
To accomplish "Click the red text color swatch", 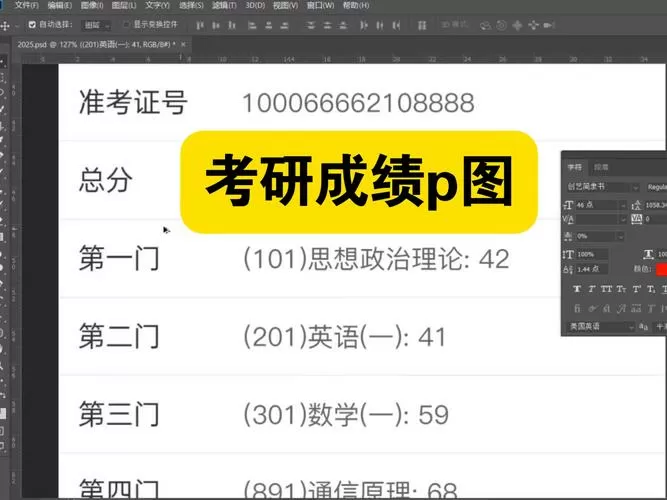I will pos(661,269).
